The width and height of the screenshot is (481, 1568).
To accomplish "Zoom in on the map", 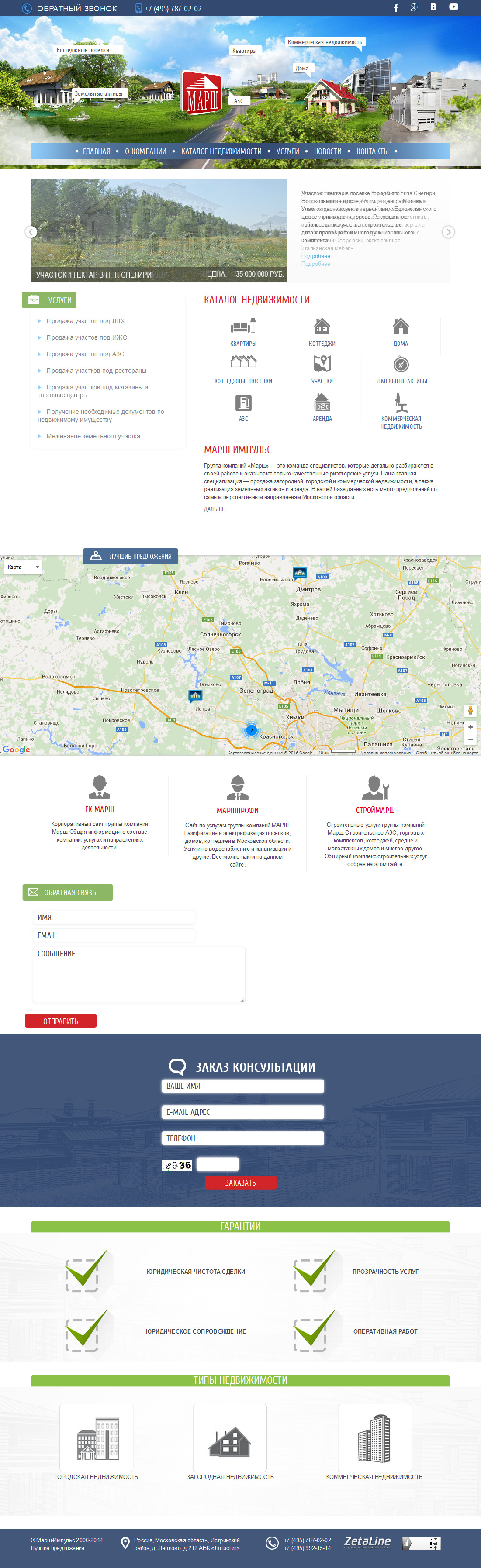I will tap(470, 727).
